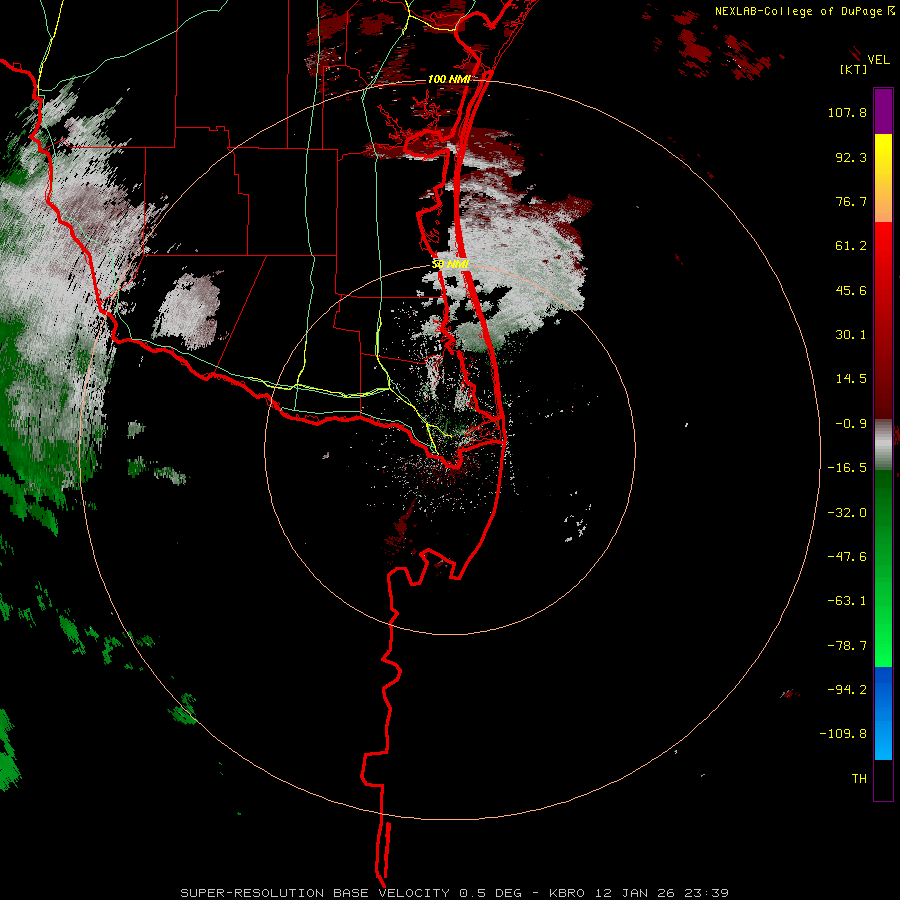Click the SUPER-RESOLUTION BASE VELOCITY footer text
Screen dimensions: 900x900
[x=315, y=893]
